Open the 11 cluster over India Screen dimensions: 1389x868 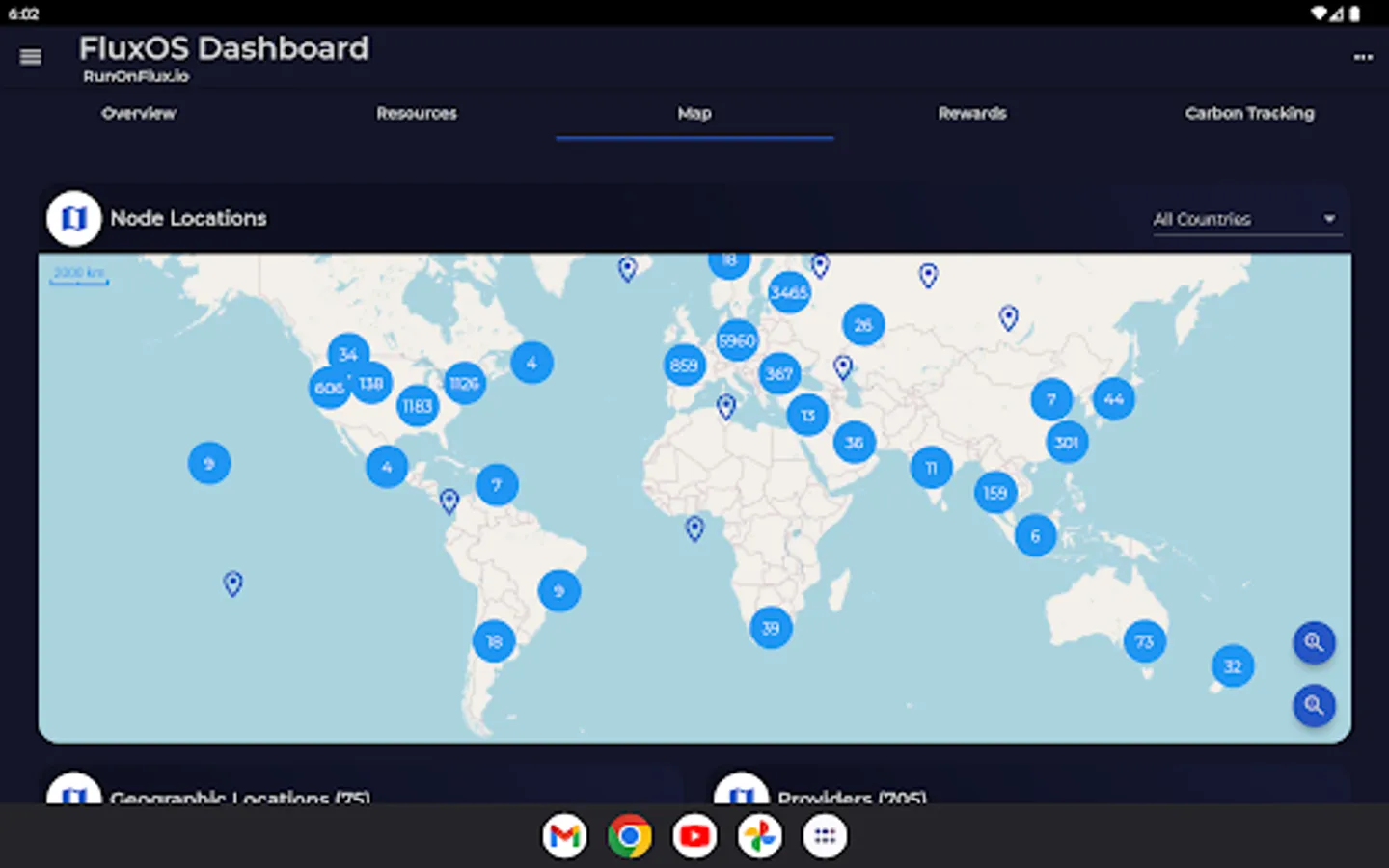(932, 468)
